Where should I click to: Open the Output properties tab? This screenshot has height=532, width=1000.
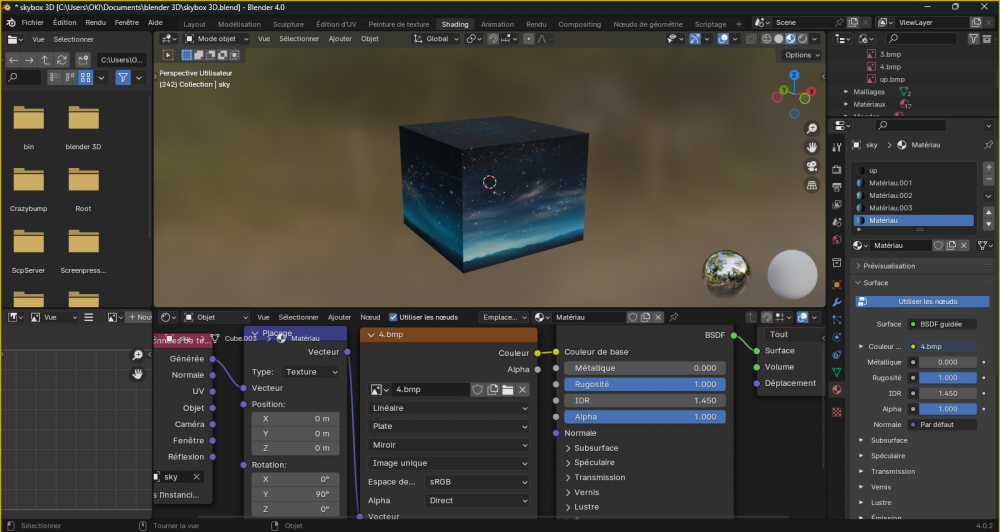click(837, 187)
